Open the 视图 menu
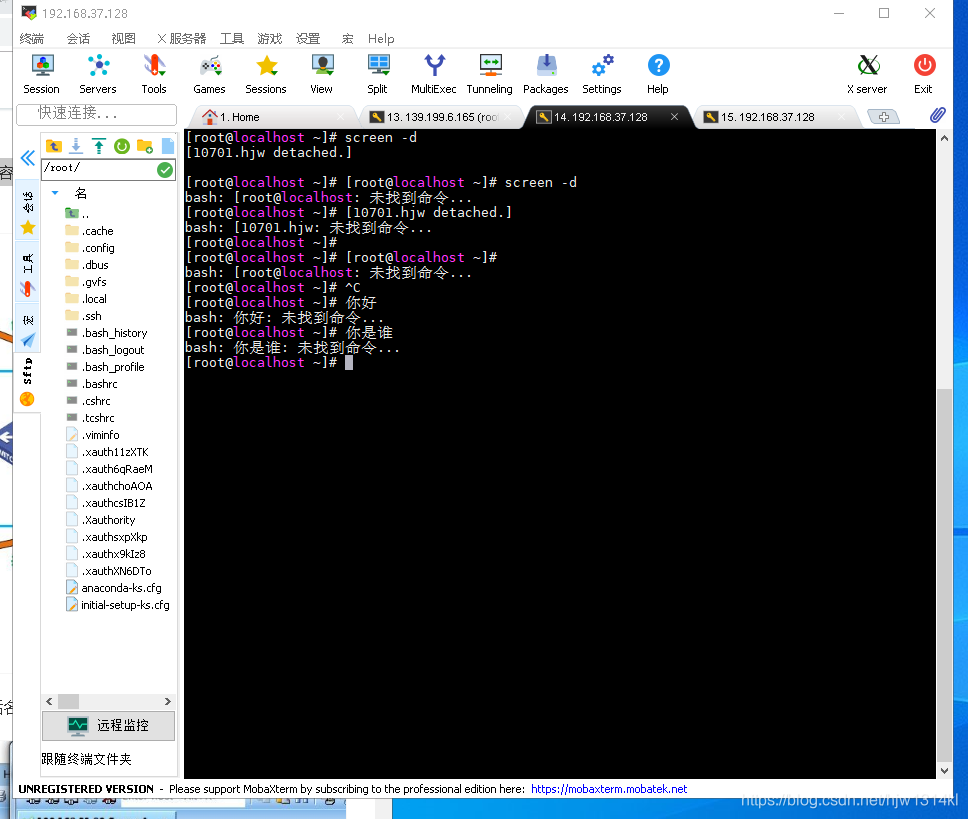This screenshot has height=819, width=968. [123, 39]
